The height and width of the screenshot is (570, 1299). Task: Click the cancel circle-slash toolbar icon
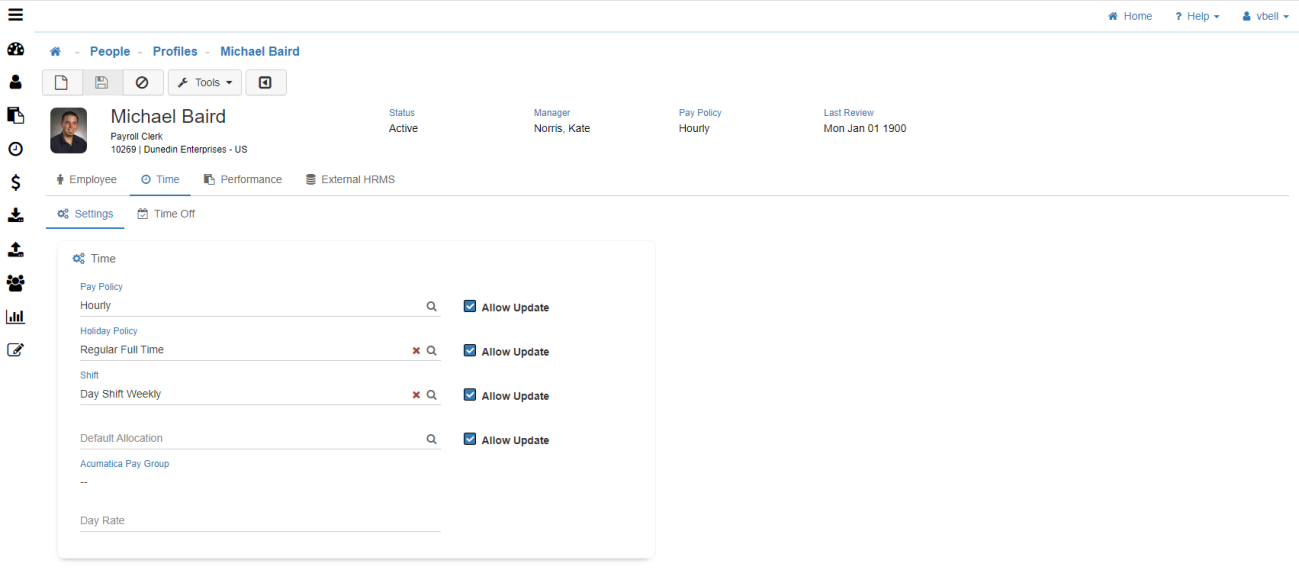pyautogui.click(x=142, y=83)
